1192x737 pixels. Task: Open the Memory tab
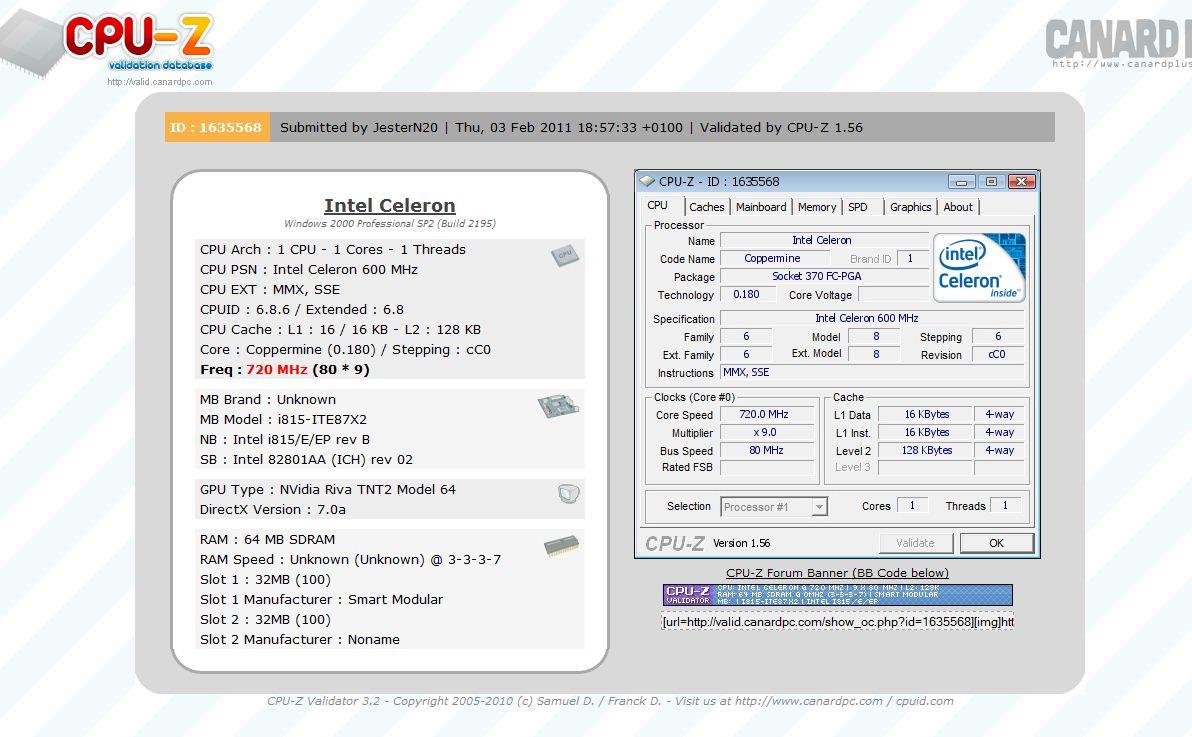[817, 207]
